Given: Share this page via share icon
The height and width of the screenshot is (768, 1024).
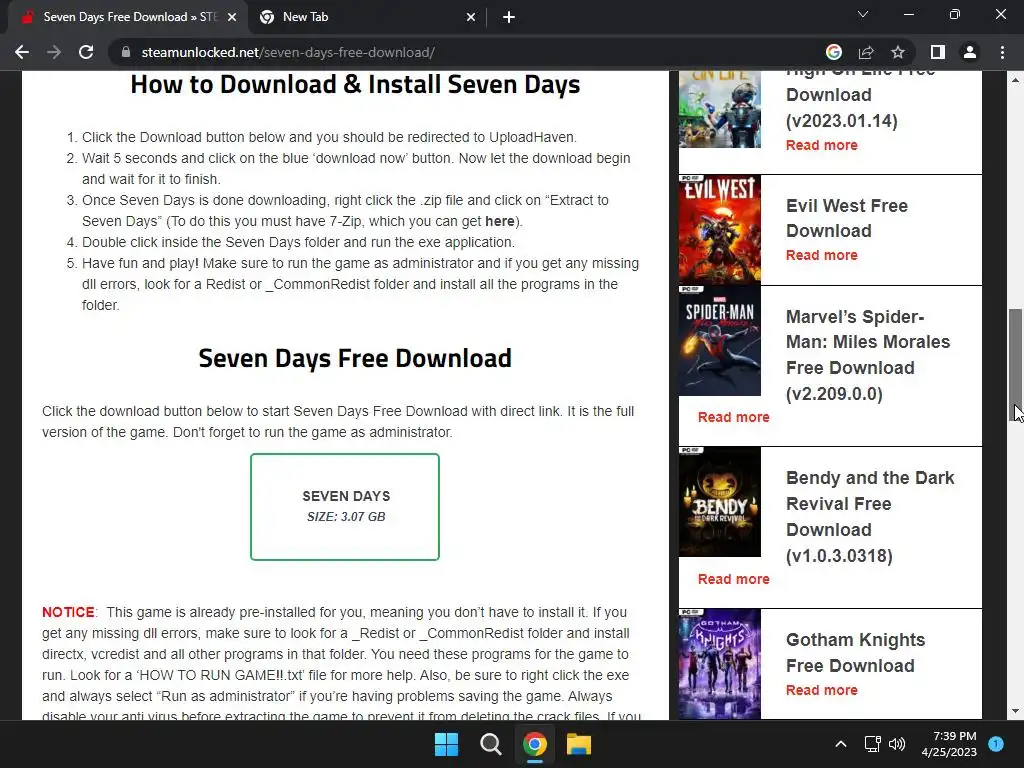Looking at the screenshot, I should [866, 52].
